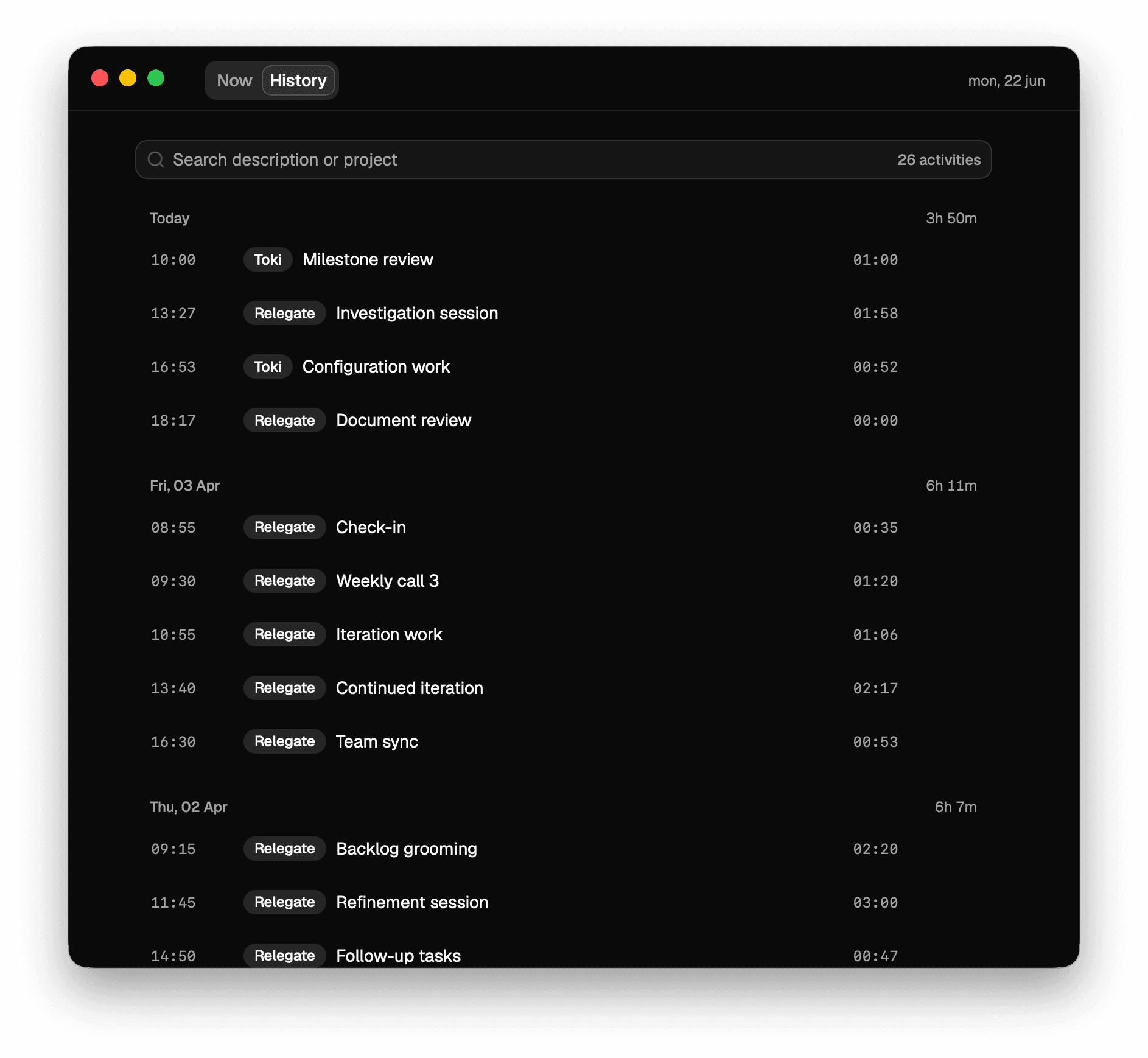
Task: Click the Relegate tag on Investigation session
Action: 284,314
